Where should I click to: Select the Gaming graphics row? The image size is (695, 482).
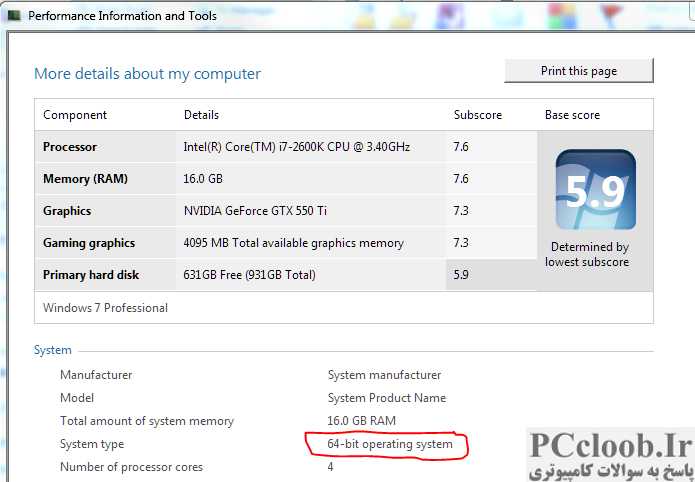(x=286, y=243)
